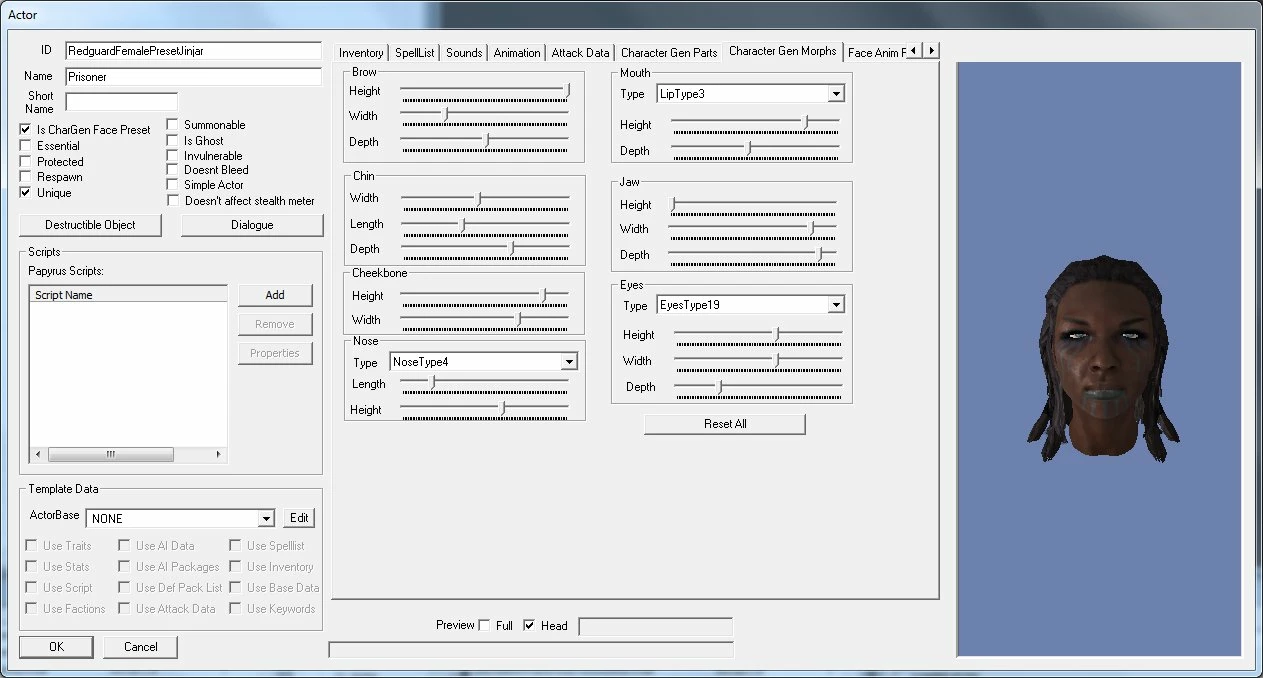Enable the Summonable checkbox
Viewport: 1263px width, 678px height.
point(172,125)
